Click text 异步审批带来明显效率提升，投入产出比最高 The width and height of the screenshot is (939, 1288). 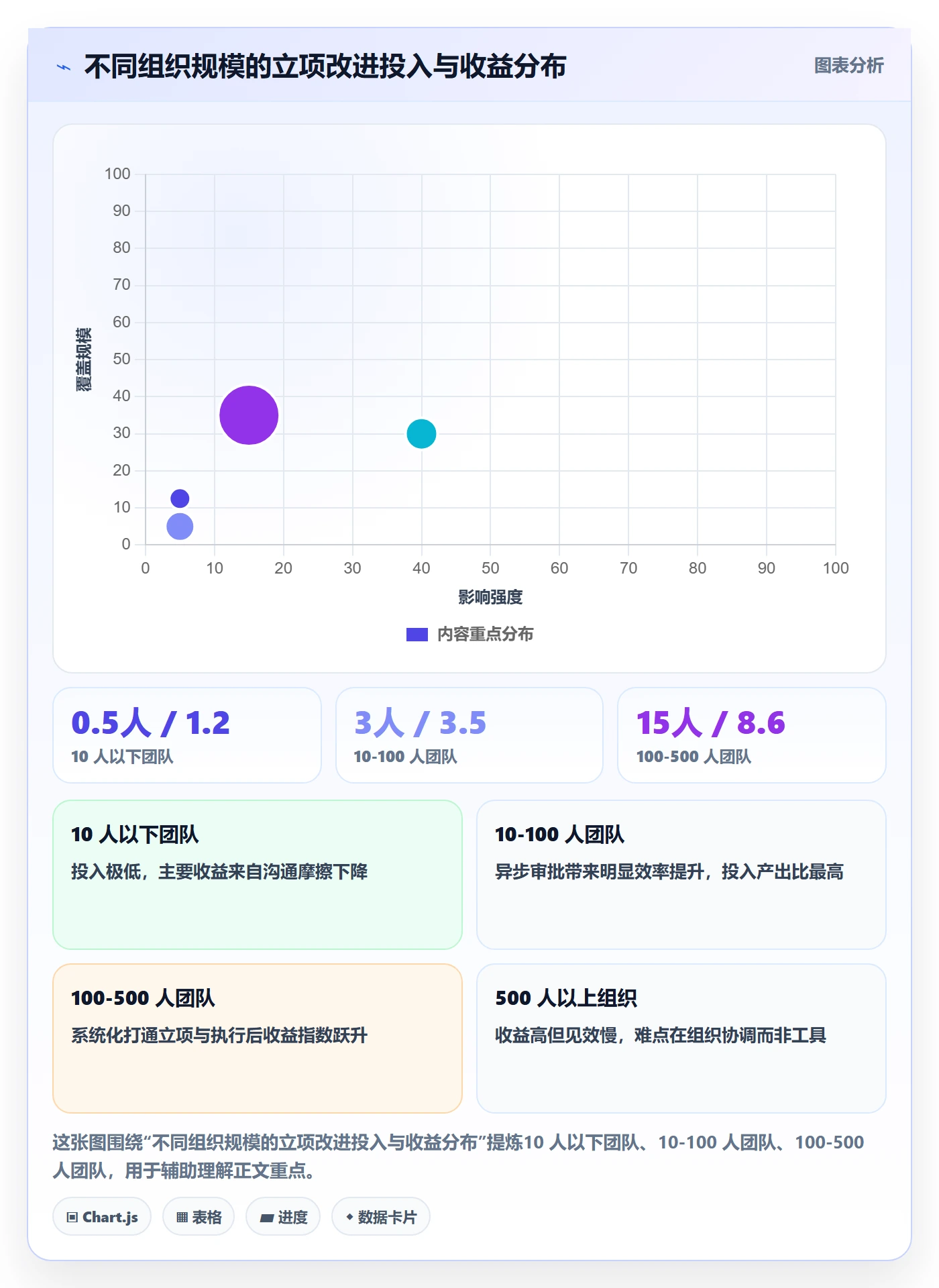pyautogui.click(x=669, y=871)
